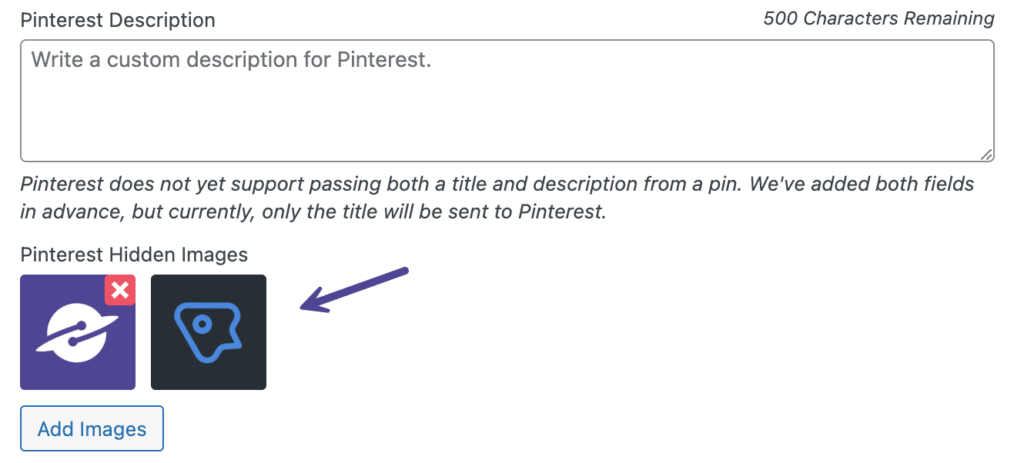Select the dark blue-logo image thumbnail
Image resolution: width=1024 pixels, height=463 pixels.
pyautogui.click(x=208, y=332)
